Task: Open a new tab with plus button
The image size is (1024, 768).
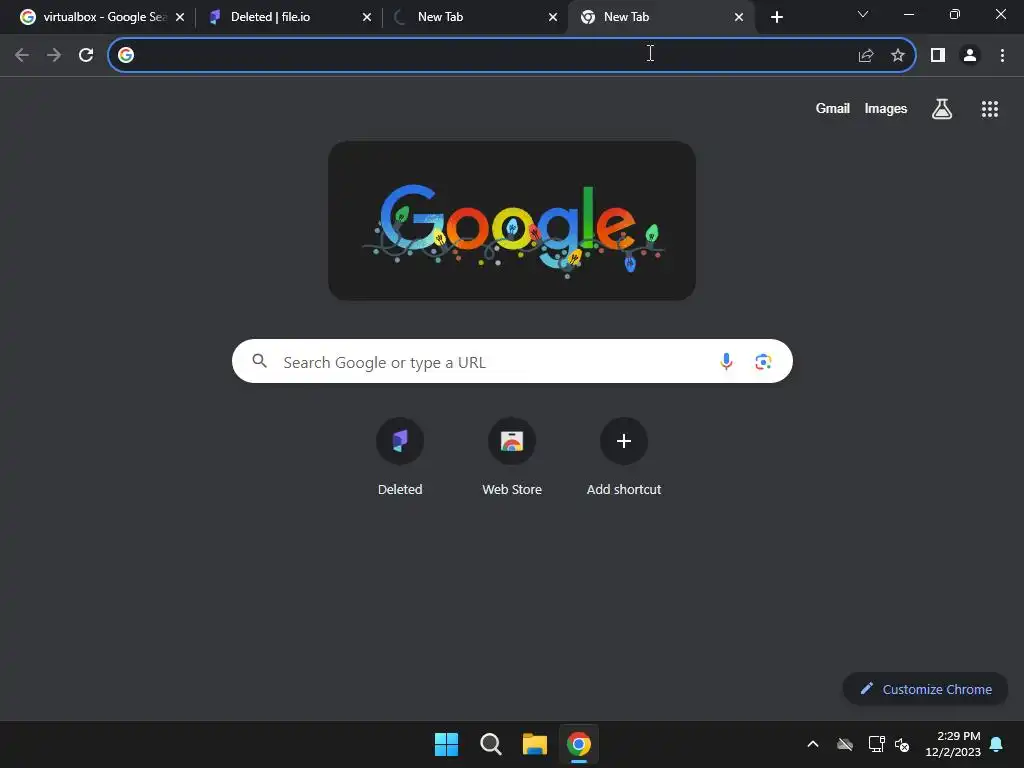Action: 776,18
